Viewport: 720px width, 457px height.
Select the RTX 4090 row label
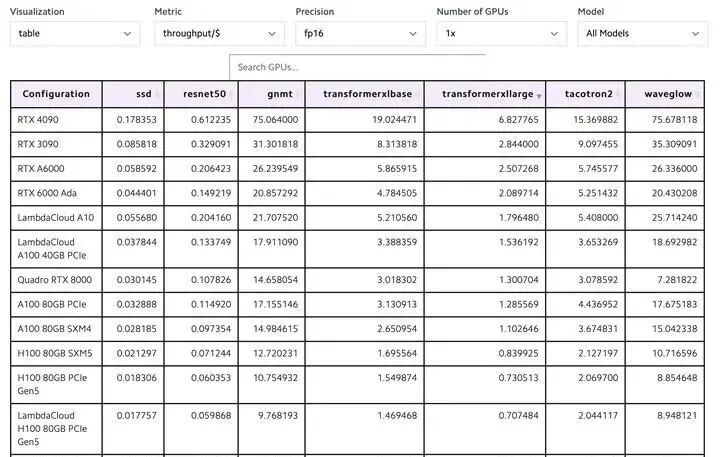point(38,119)
